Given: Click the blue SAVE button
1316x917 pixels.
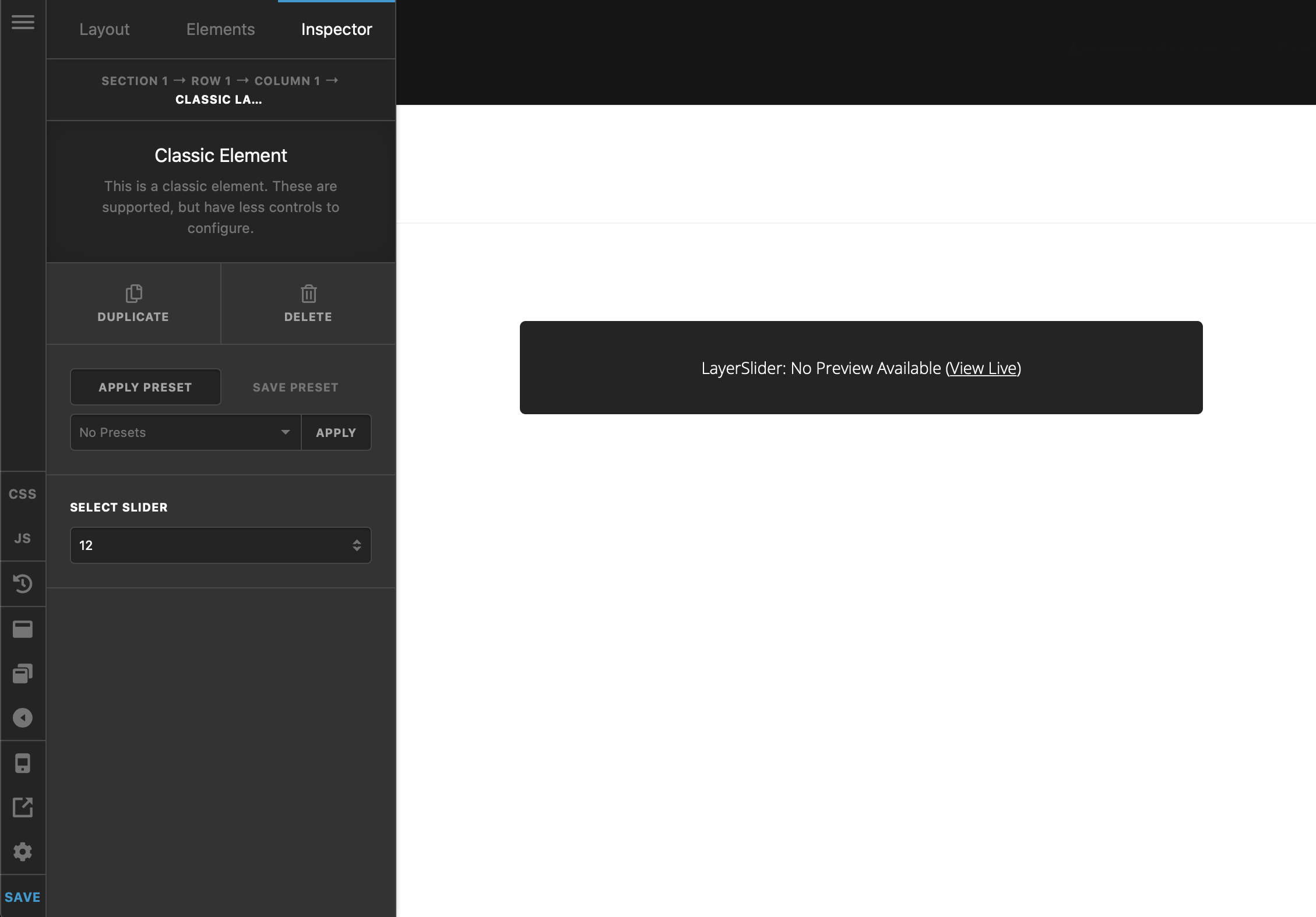Looking at the screenshot, I should 22,897.
